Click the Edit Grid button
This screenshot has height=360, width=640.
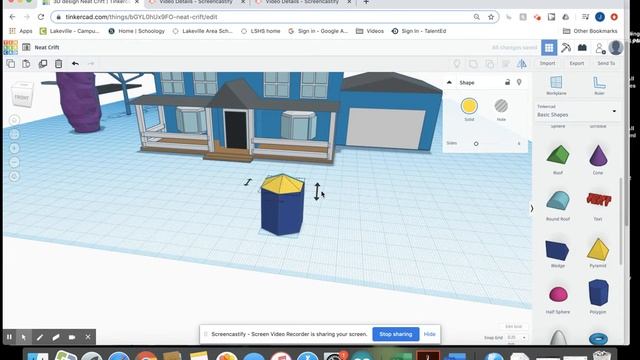(513, 327)
